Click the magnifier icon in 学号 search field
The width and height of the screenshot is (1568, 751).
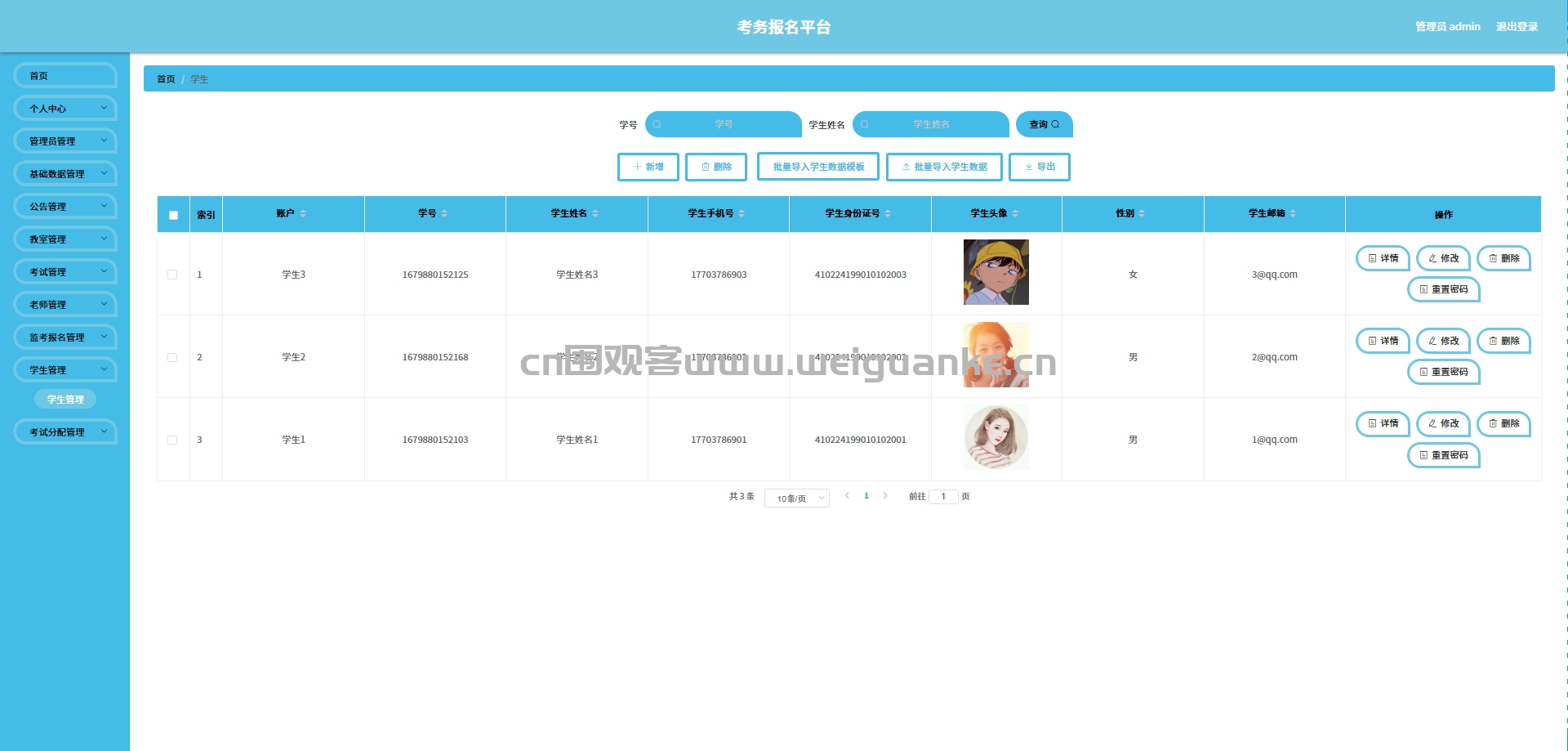tap(657, 124)
